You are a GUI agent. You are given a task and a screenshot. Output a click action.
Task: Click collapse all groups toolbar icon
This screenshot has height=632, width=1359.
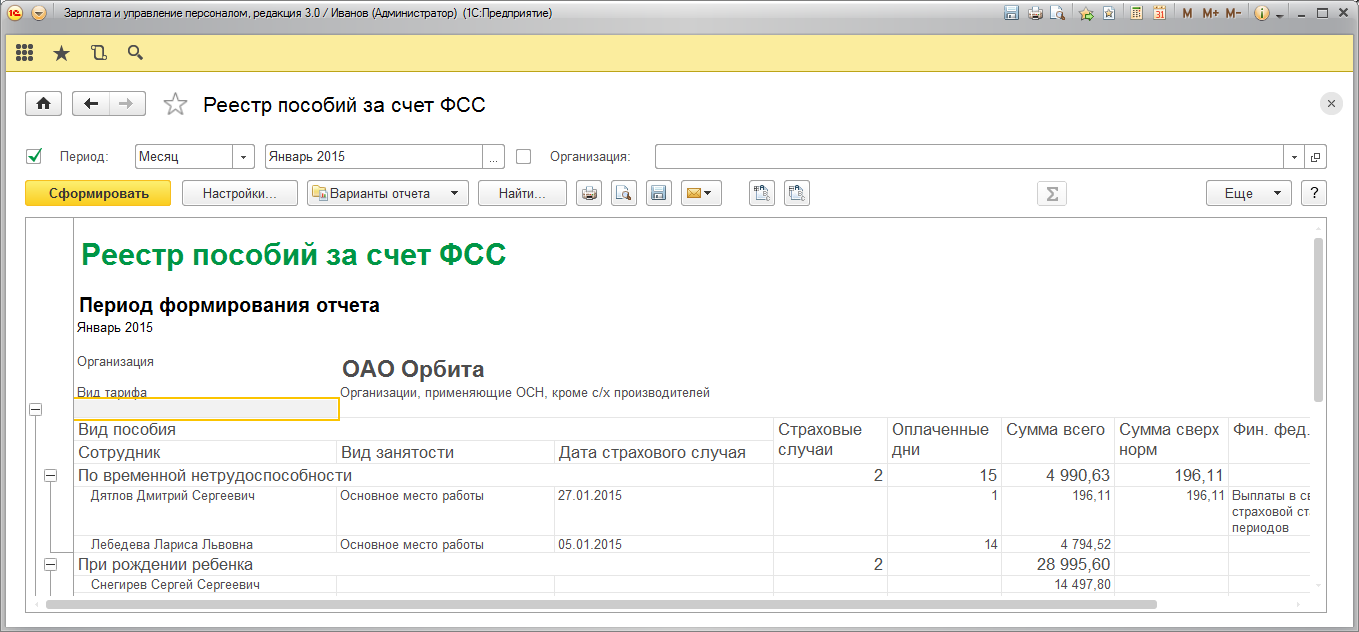click(x=796, y=194)
